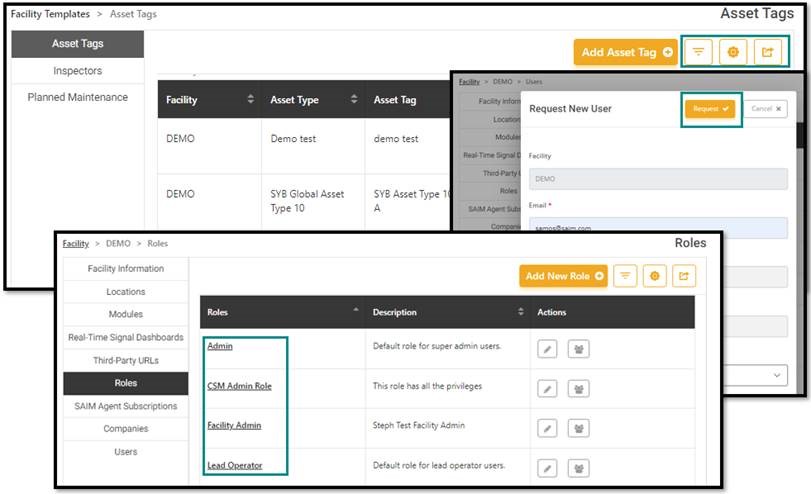Sort by Asset Type column arrows
Screen dimensions: 811x494
pos(354,100)
